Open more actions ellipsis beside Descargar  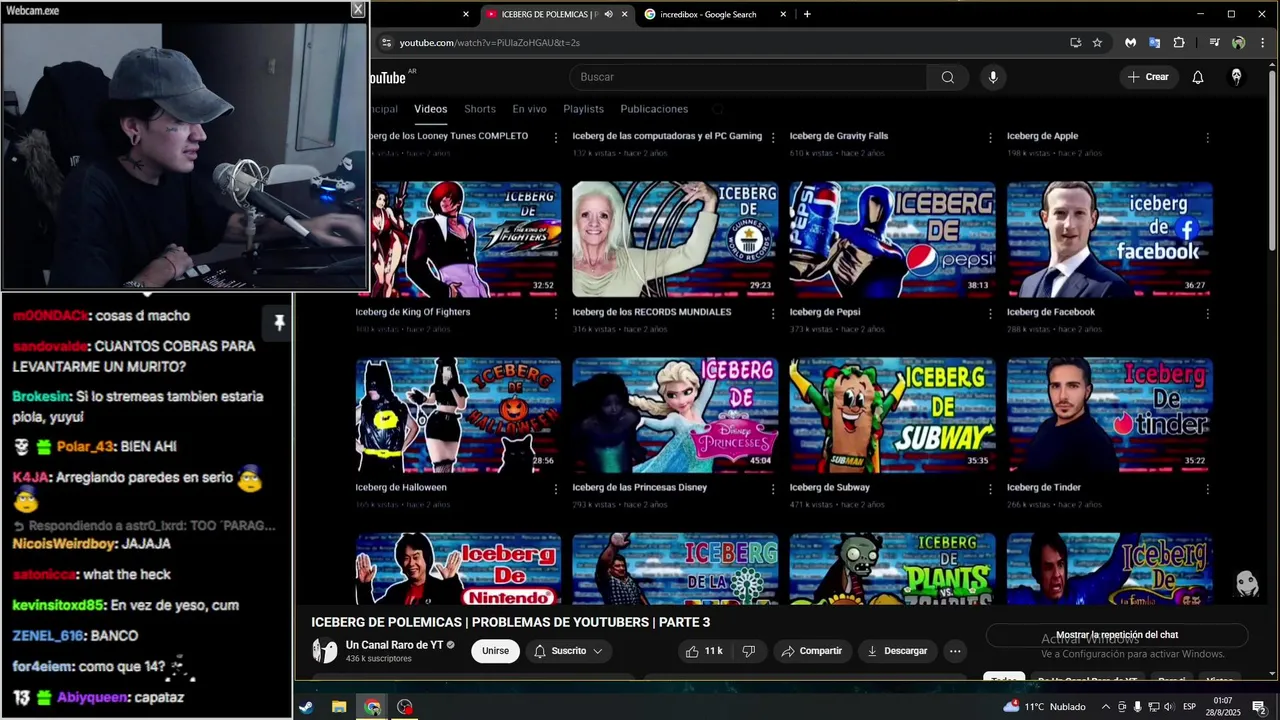(x=955, y=651)
